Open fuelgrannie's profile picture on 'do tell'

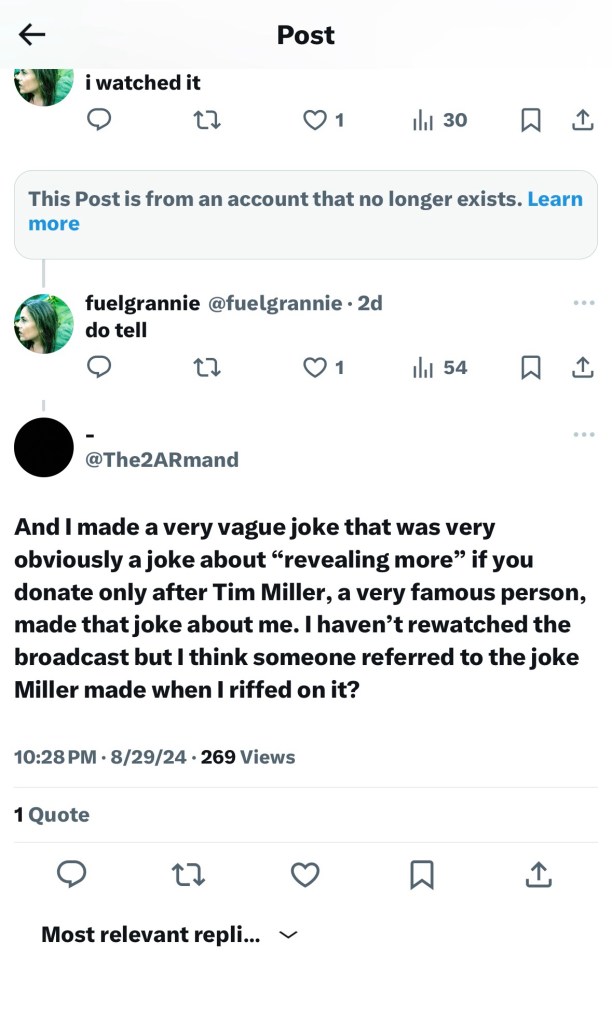tap(44, 324)
